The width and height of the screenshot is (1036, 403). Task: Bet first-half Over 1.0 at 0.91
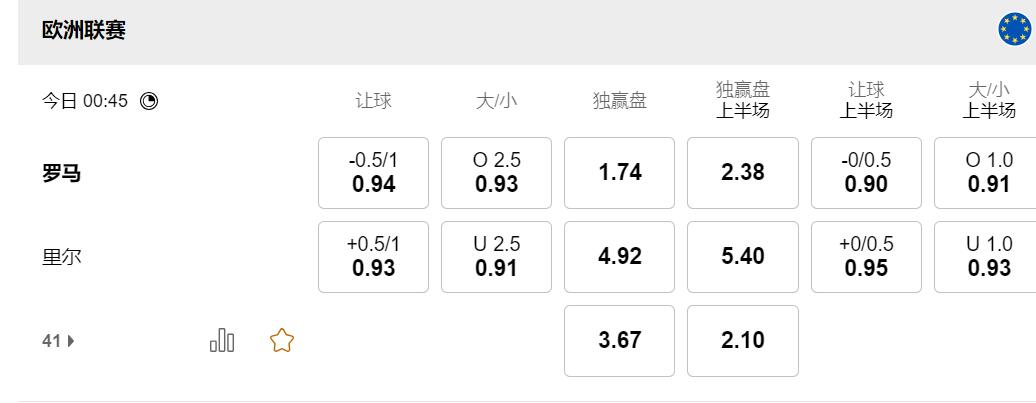click(985, 173)
